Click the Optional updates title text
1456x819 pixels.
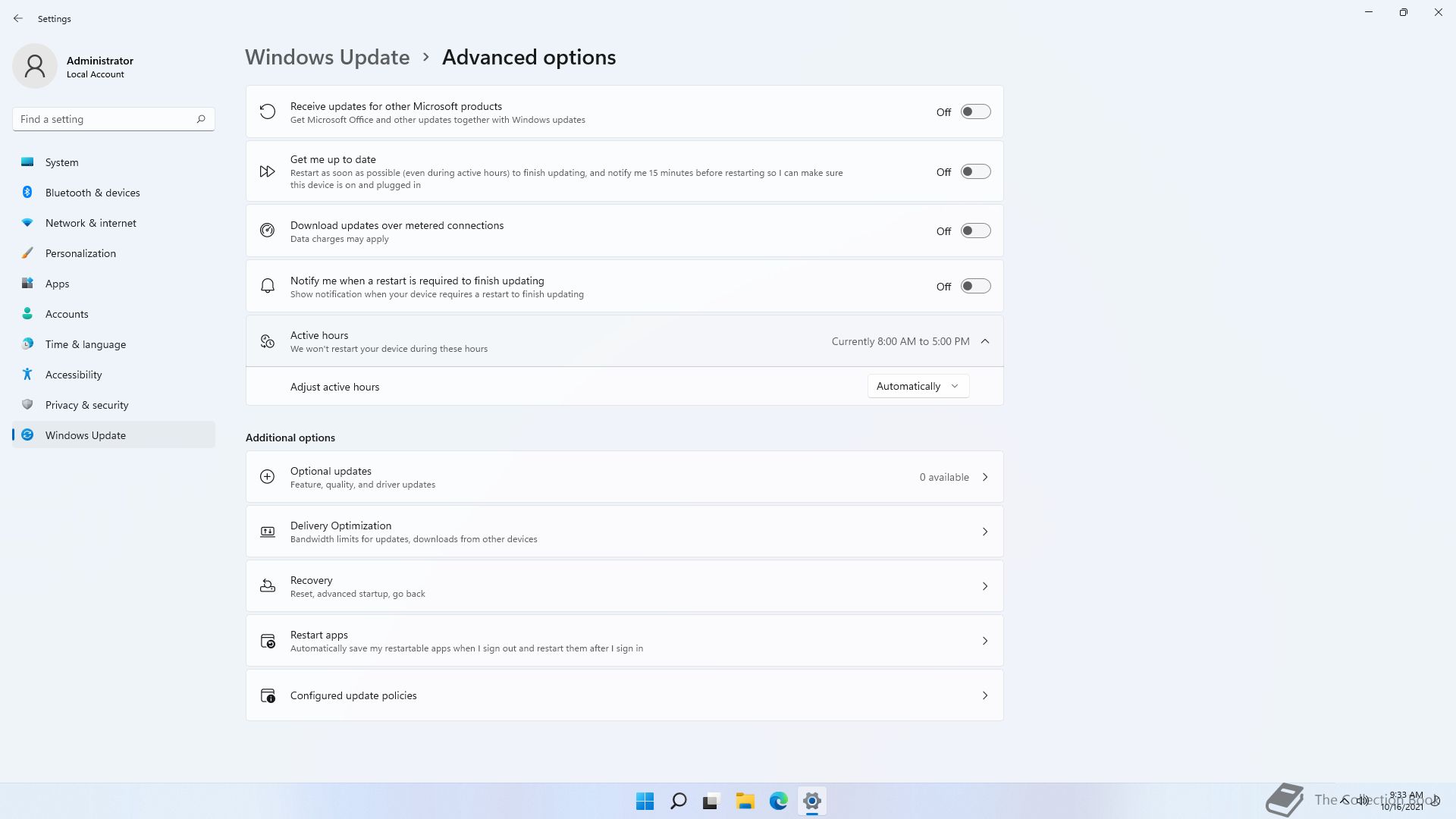331,471
